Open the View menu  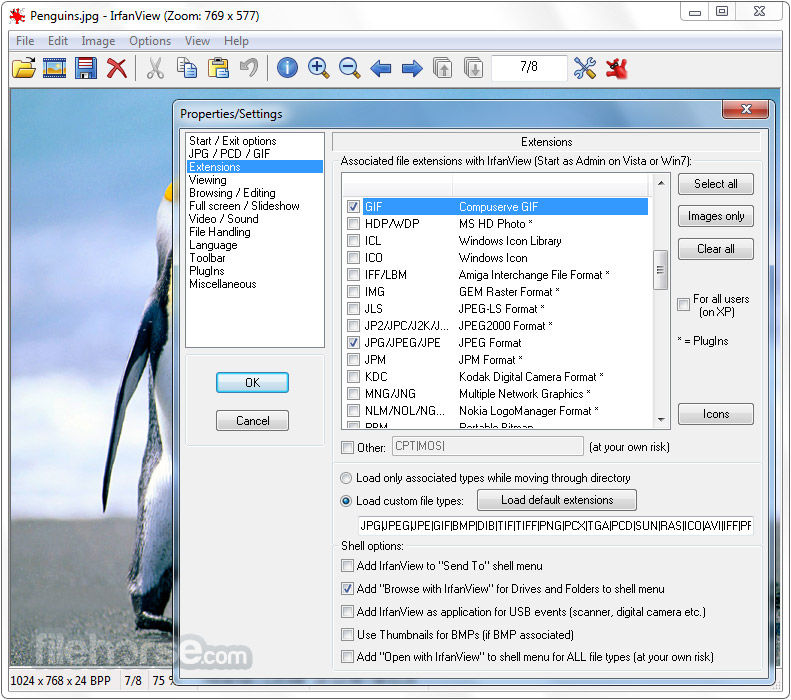pos(197,41)
